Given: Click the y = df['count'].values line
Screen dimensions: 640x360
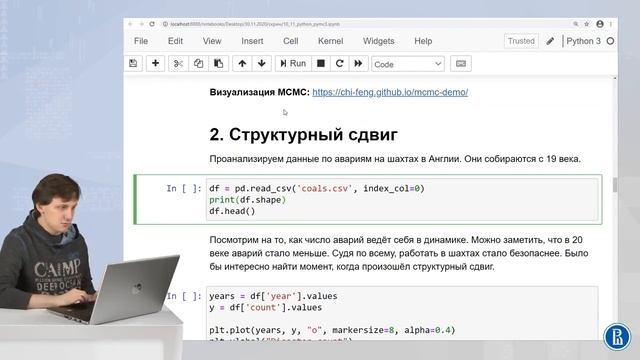Looking at the screenshot, I should coord(266,307).
